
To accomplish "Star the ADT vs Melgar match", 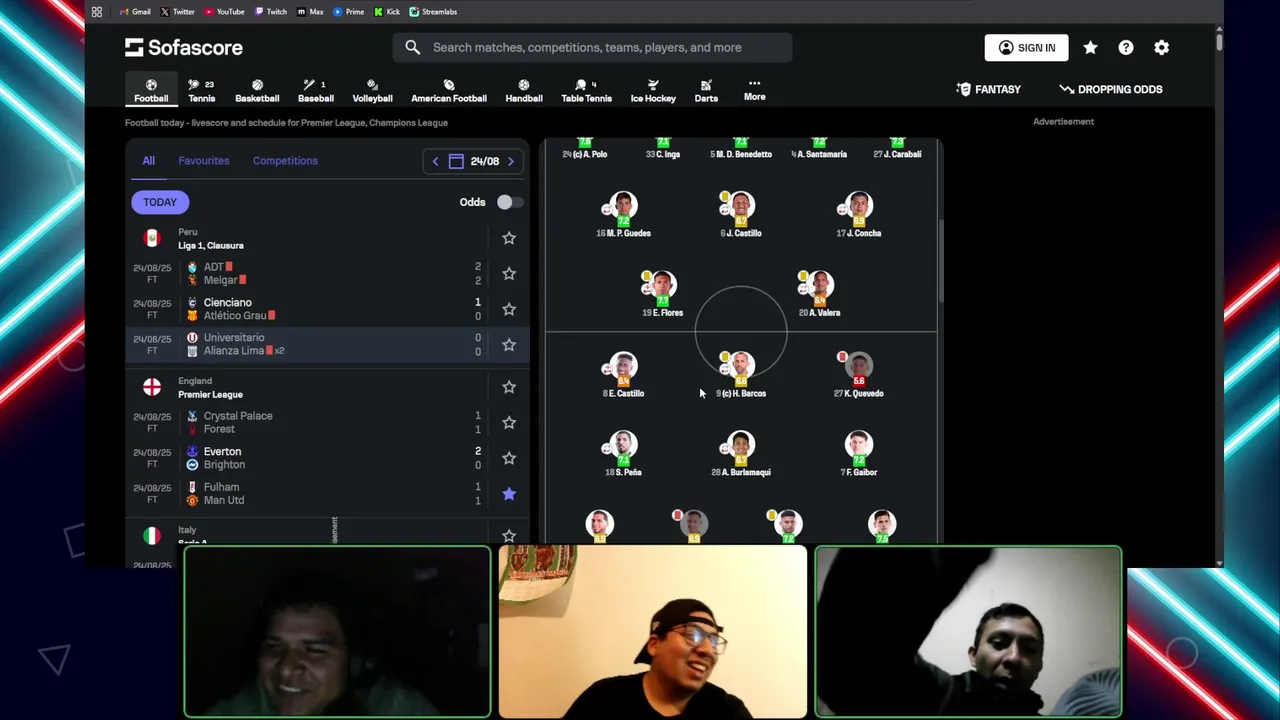I will coord(509,273).
